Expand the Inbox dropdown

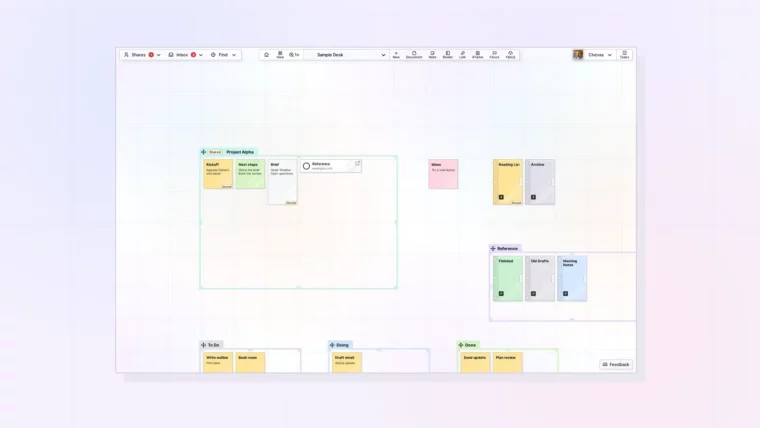click(x=201, y=55)
